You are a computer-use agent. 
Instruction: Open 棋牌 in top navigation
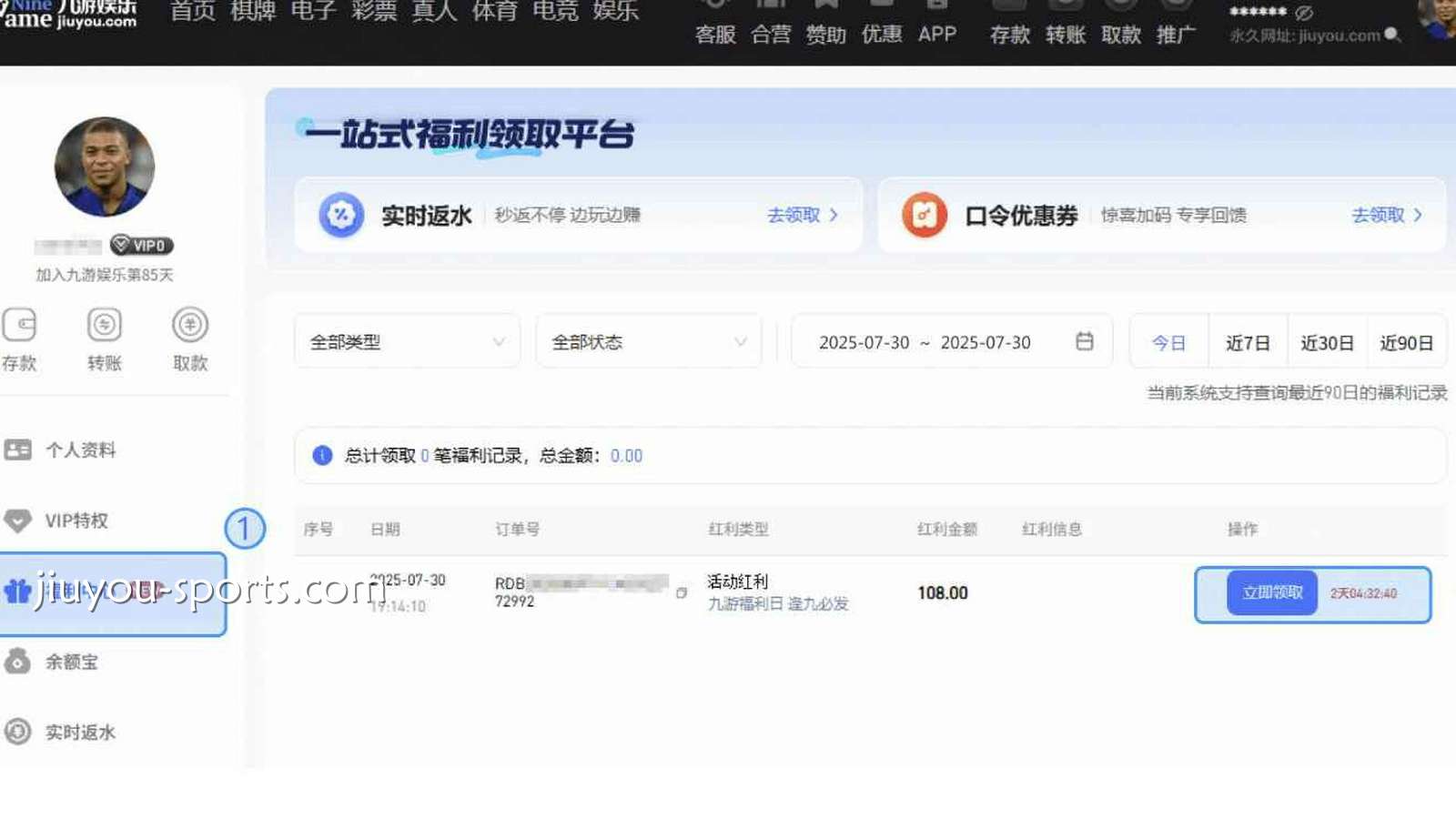(253, 11)
